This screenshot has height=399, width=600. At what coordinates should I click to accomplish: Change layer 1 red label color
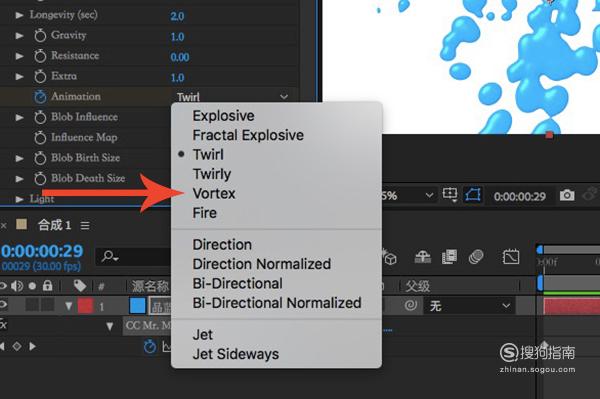[85, 306]
